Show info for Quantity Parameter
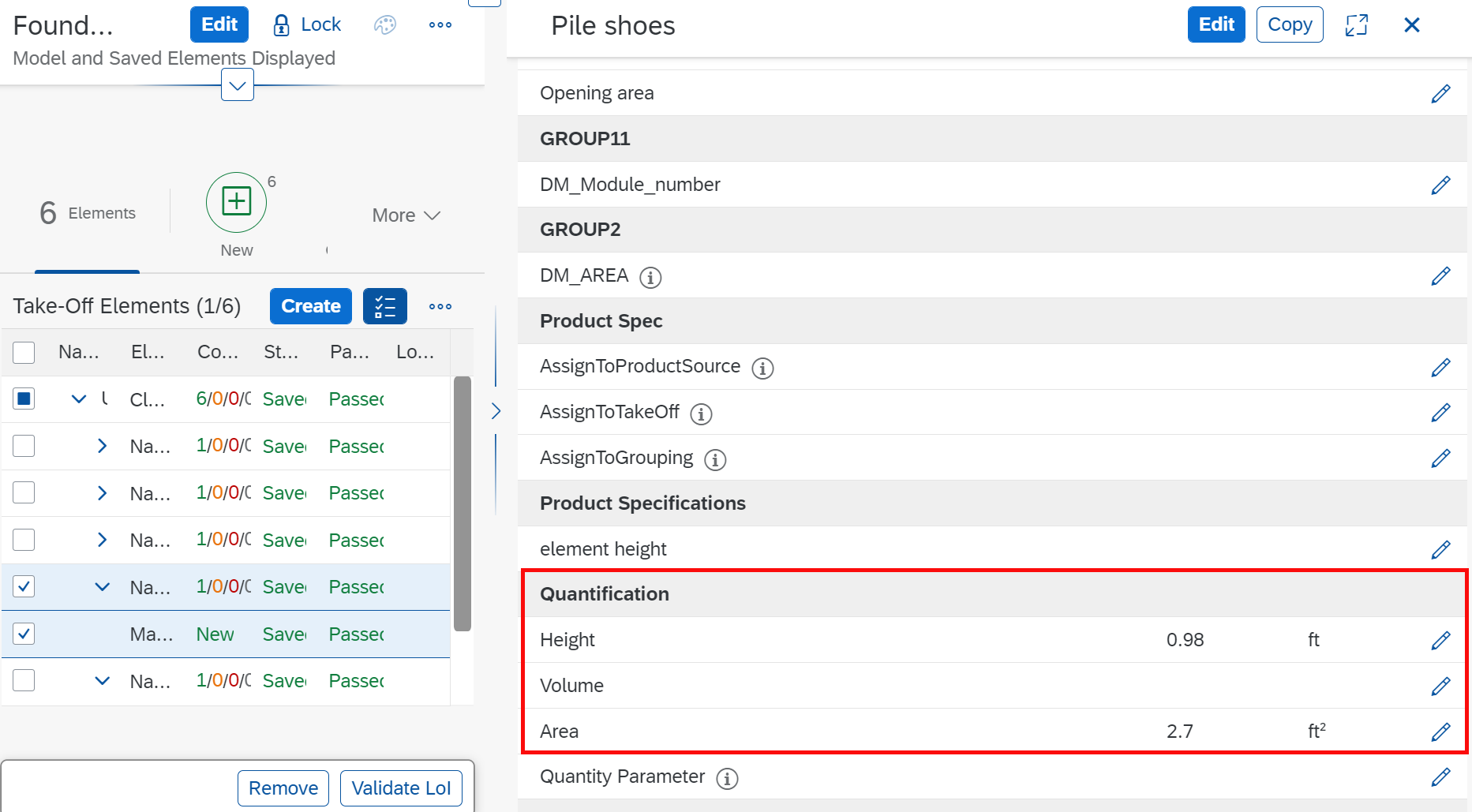The height and width of the screenshot is (812, 1472). coord(727,778)
